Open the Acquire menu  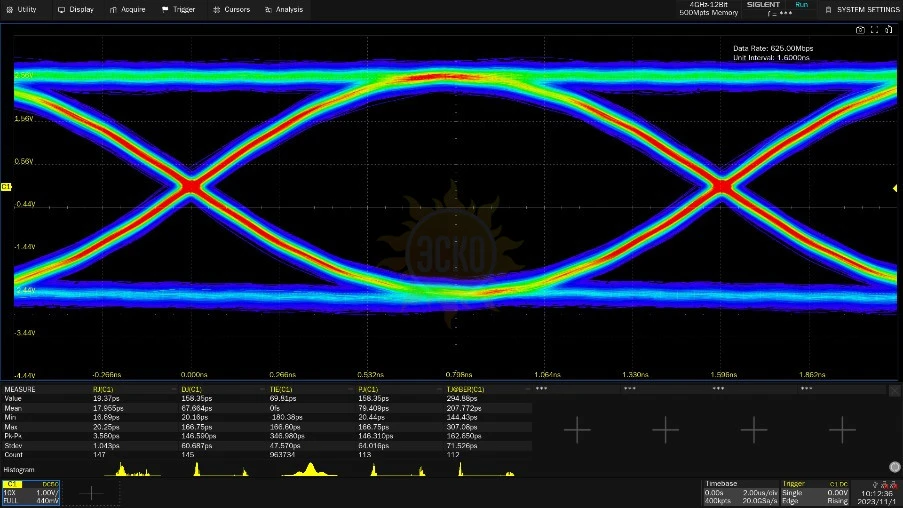pos(127,10)
